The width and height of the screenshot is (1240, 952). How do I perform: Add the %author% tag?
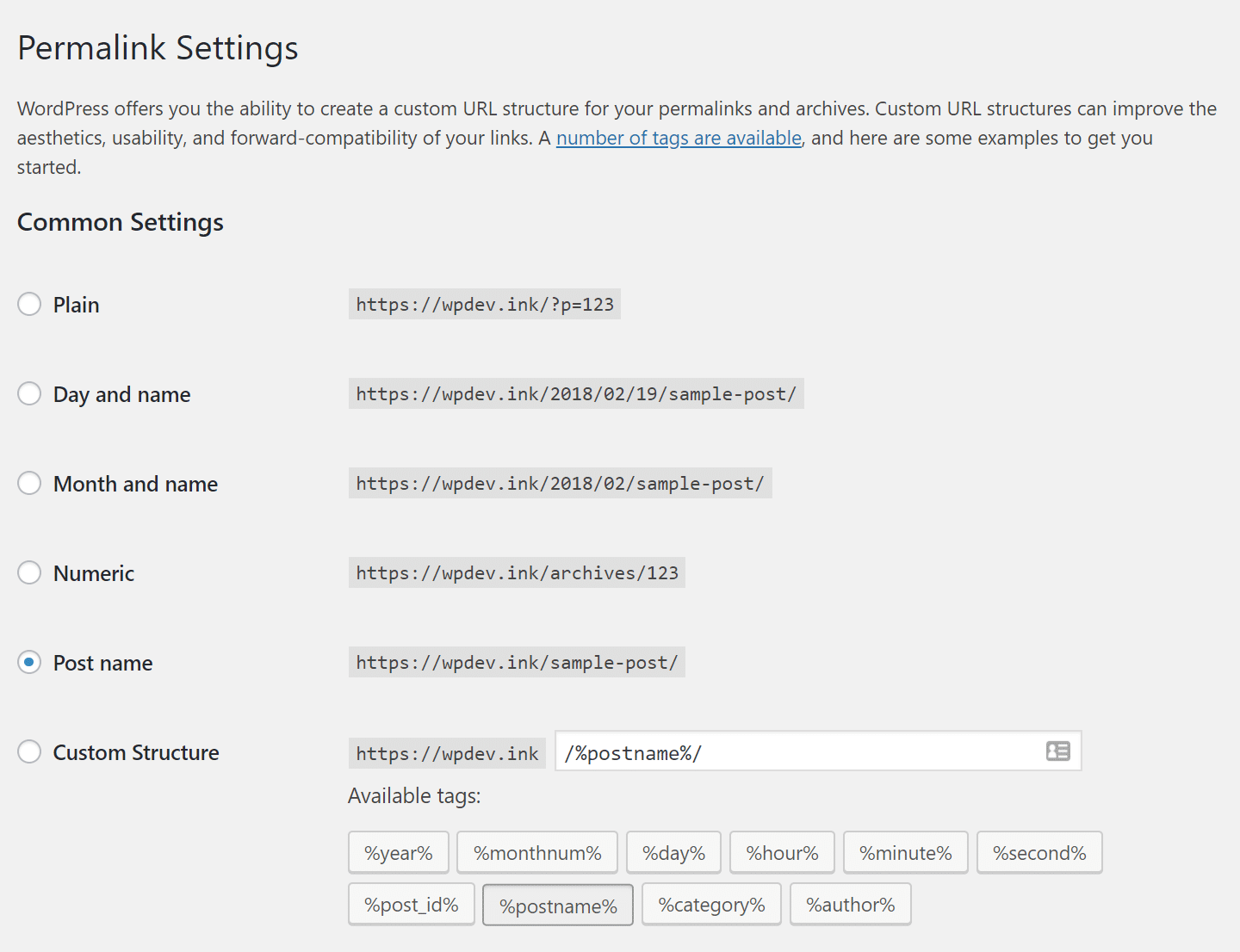(x=850, y=904)
